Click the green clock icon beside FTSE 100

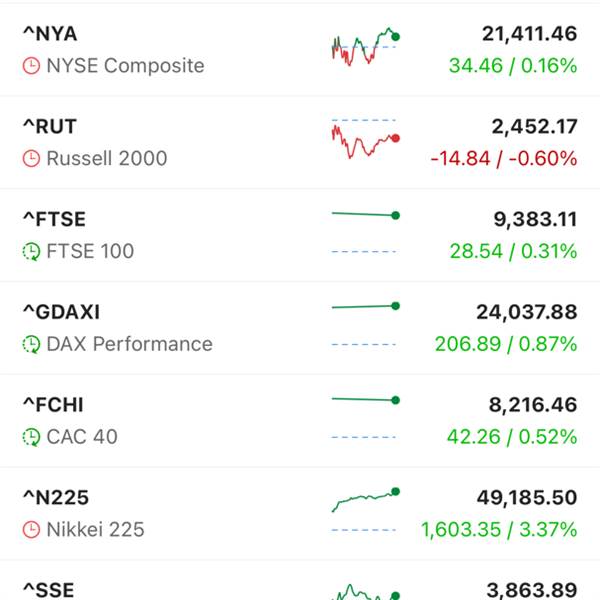pyautogui.click(x=31, y=251)
